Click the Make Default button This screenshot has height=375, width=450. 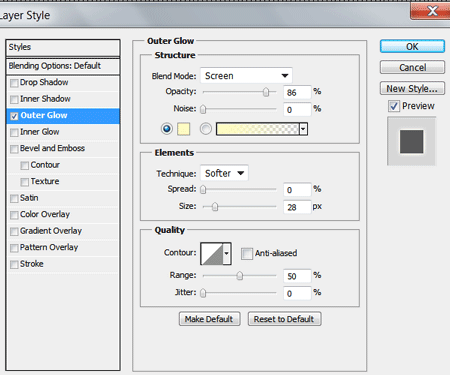(x=209, y=319)
